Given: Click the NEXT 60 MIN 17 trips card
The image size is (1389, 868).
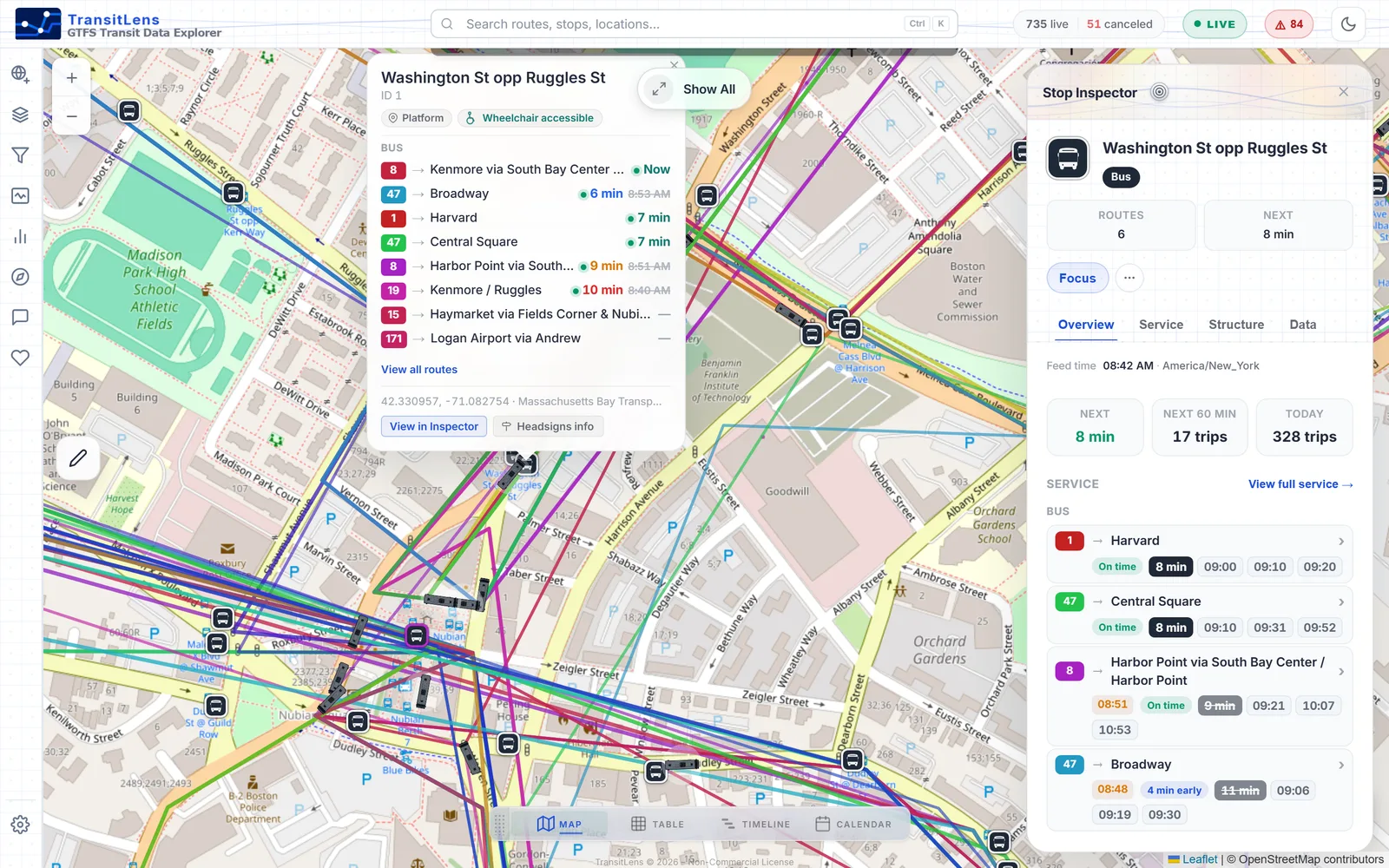Looking at the screenshot, I should (1200, 427).
